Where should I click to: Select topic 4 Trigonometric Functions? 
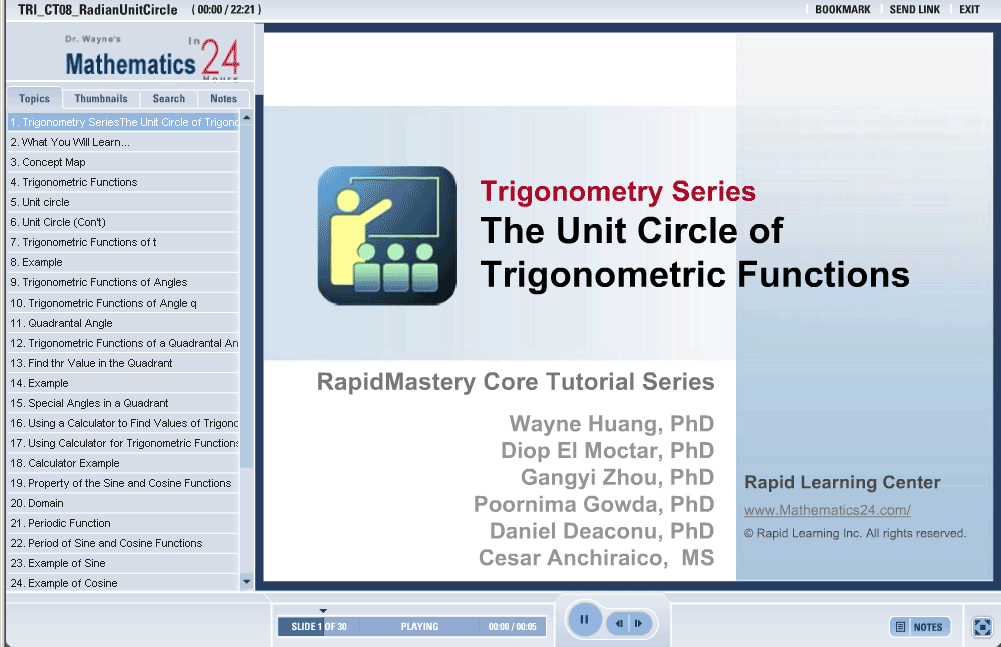pos(123,182)
